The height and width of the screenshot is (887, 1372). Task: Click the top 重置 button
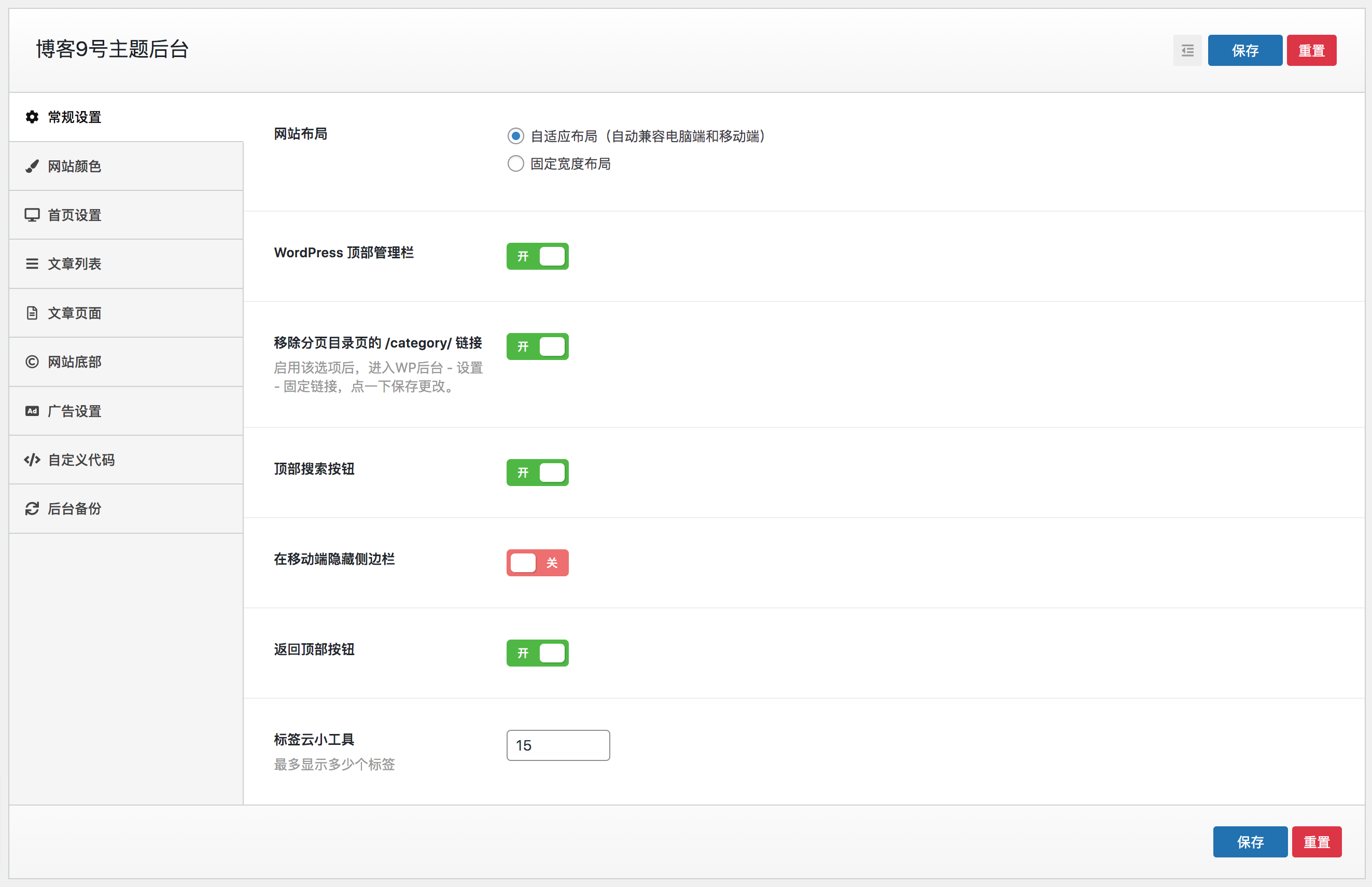coord(1311,51)
